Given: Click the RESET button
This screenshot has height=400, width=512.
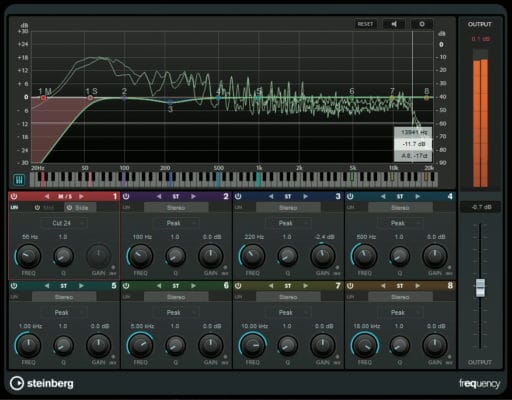Looking at the screenshot, I should click(x=366, y=24).
